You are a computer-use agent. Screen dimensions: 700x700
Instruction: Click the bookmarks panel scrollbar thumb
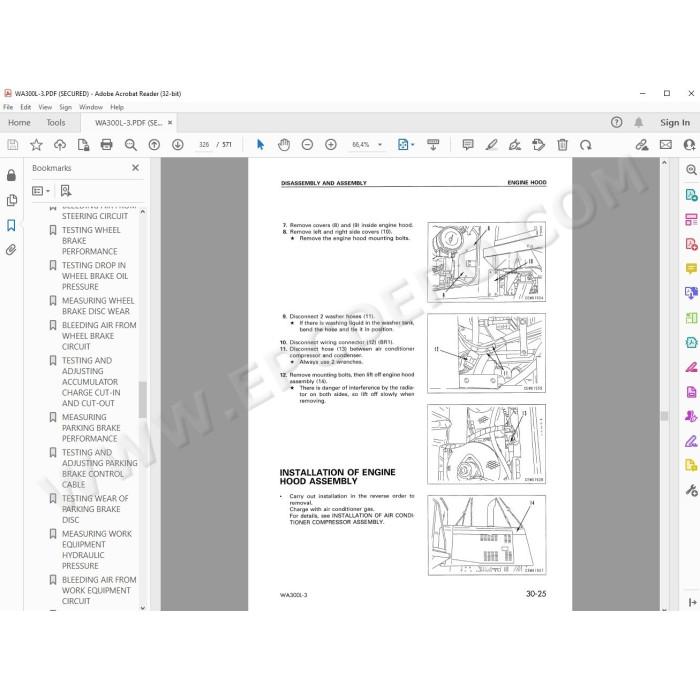(143, 399)
